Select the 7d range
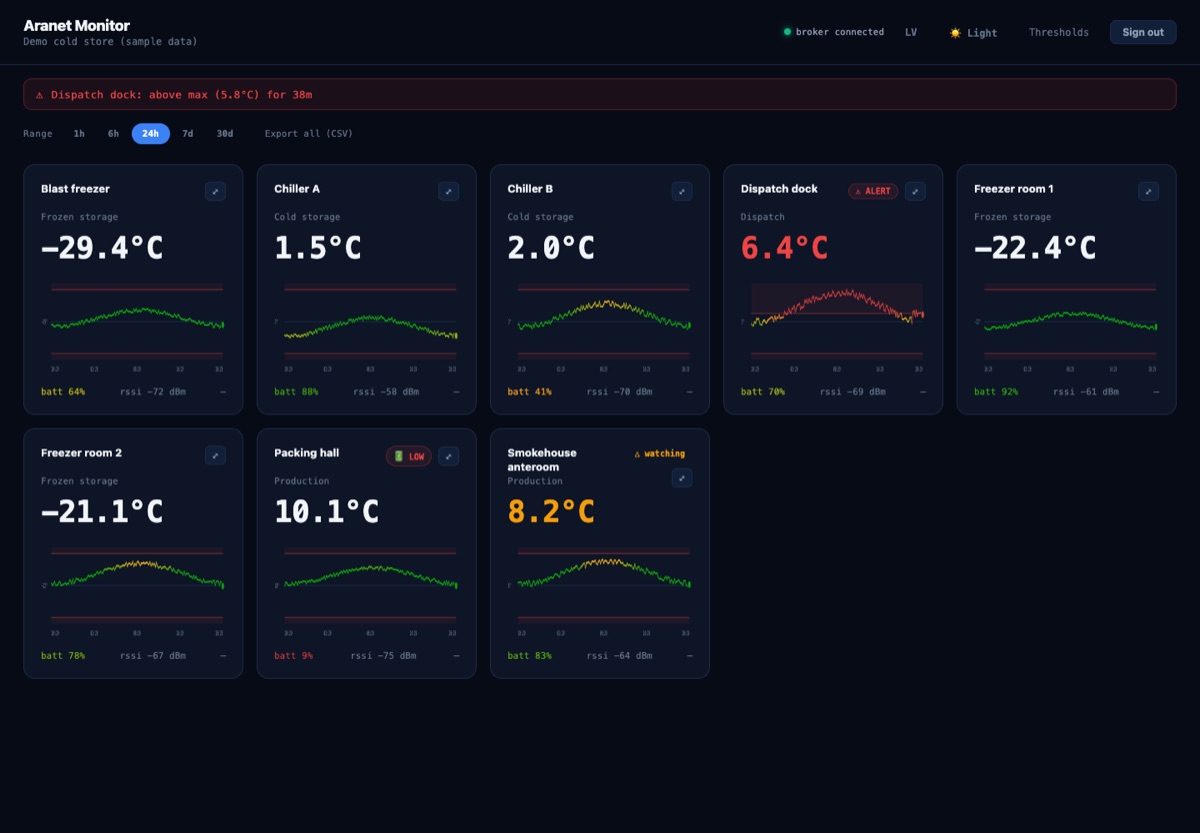This screenshot has width=1200, height=833. pos(187,133)
